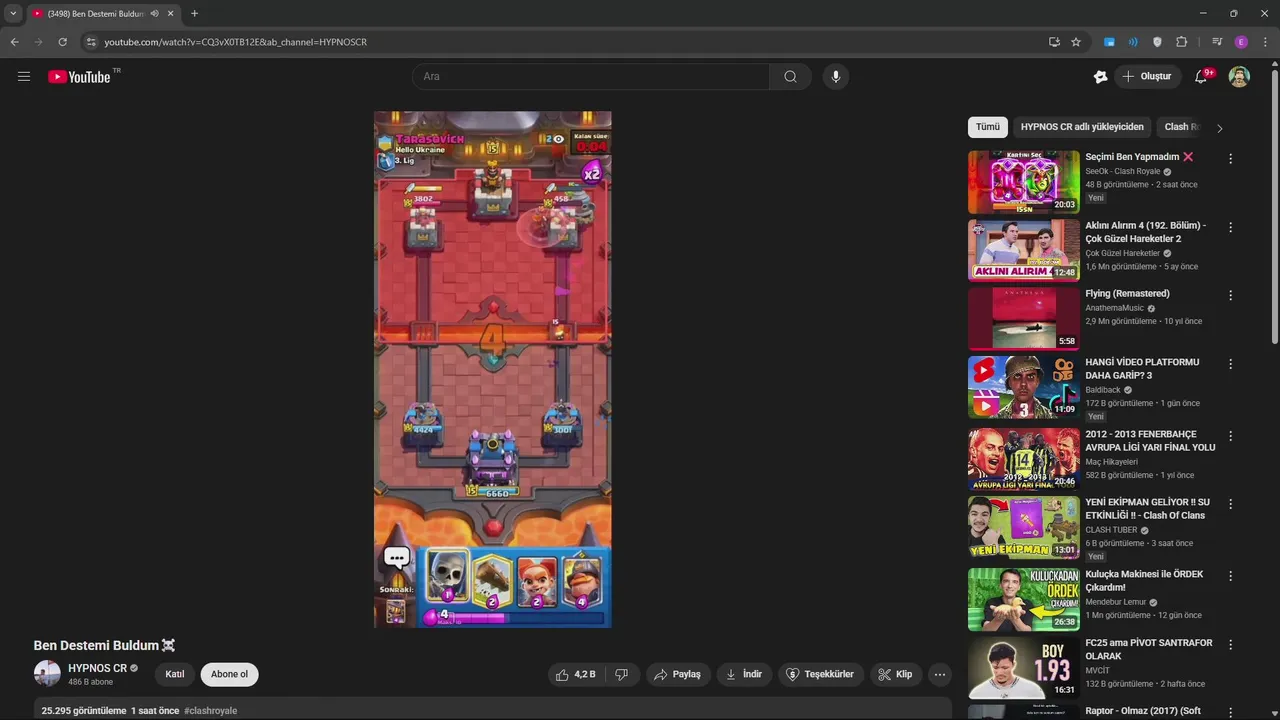This screenshot has height=720, width=1280.
Task: Click SeeOk - Clash Royale channel name
Action: pos(1123,172)
